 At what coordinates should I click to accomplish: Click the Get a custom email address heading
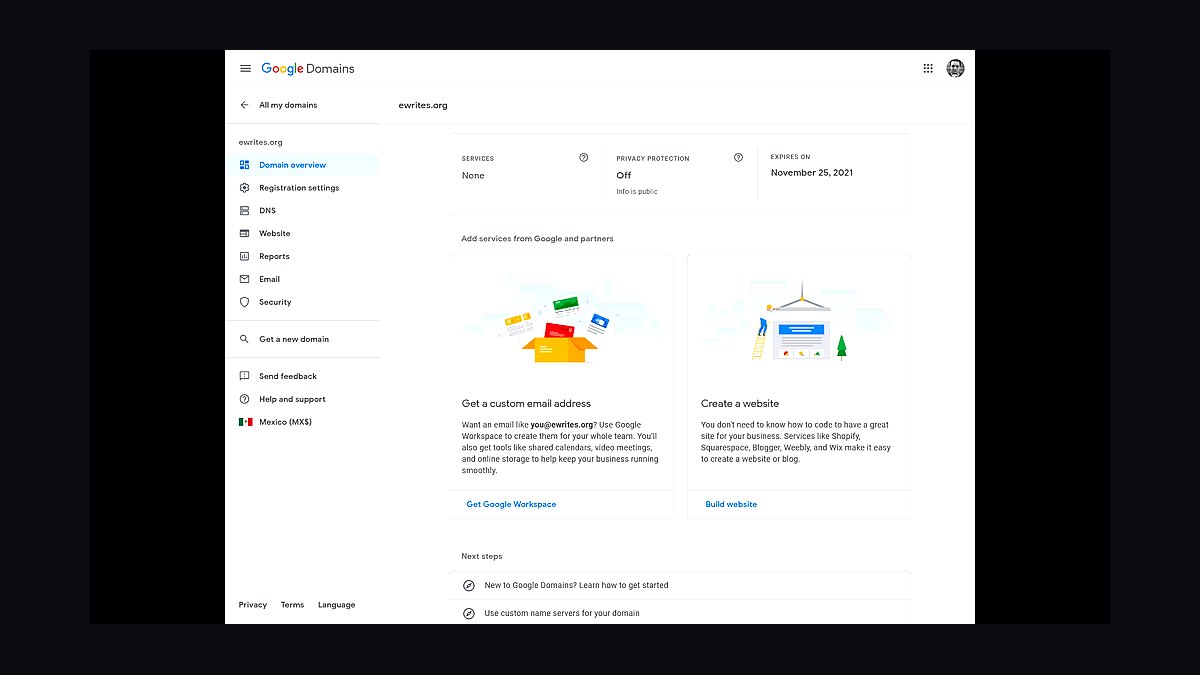(x=526, y=404)
